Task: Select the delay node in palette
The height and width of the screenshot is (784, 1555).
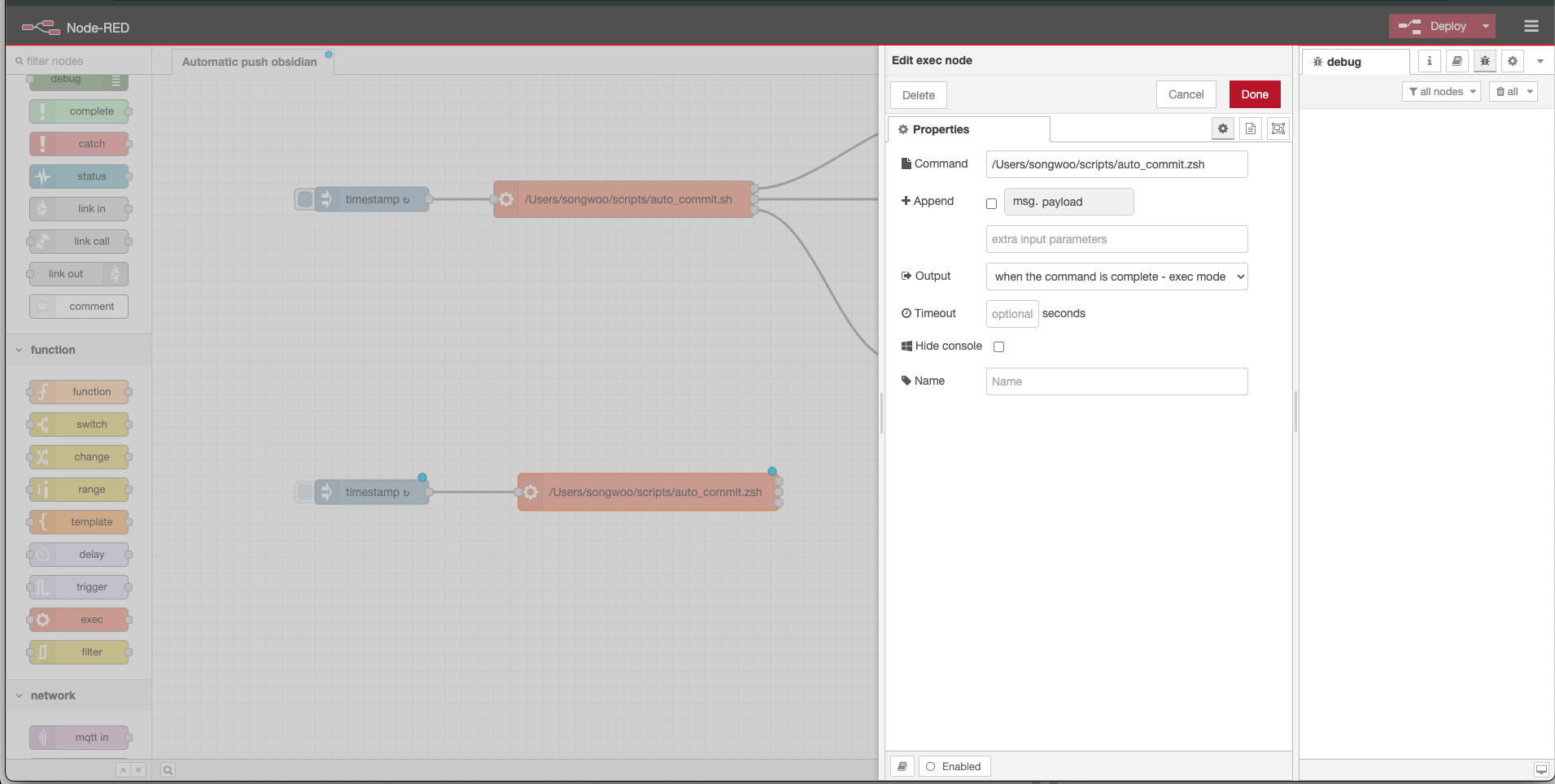Action: pyautogui.click(x=79, y=555)
